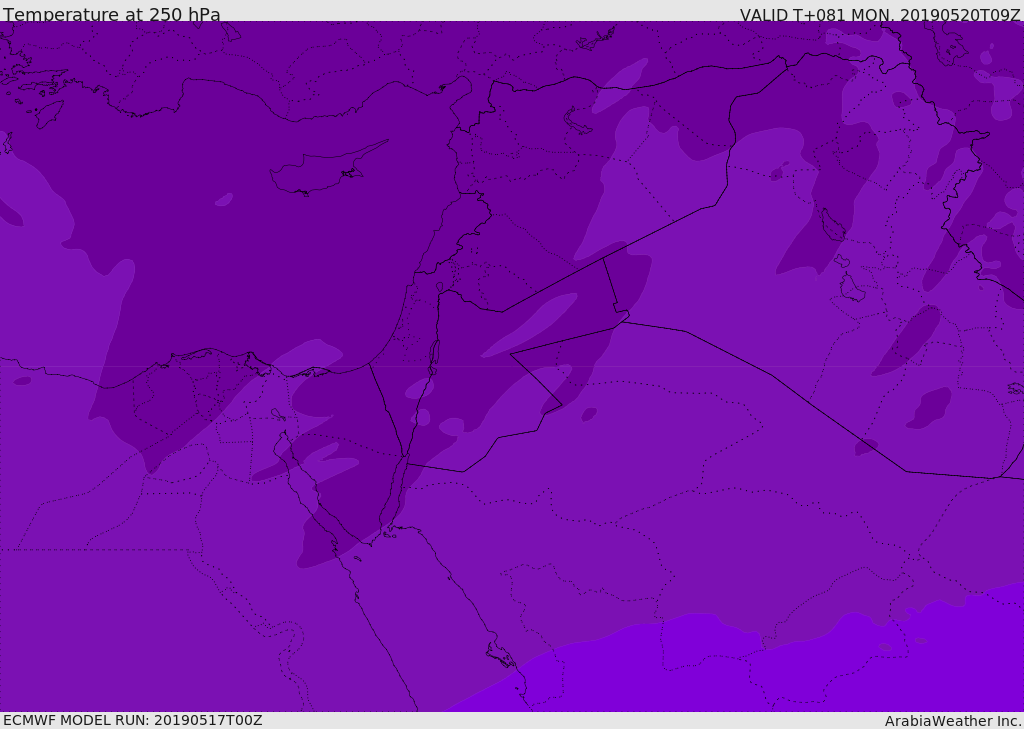Click the 'ArabiaWeather Inc.' credit text
1024x729 pixels.
click(x=953, y=721)
